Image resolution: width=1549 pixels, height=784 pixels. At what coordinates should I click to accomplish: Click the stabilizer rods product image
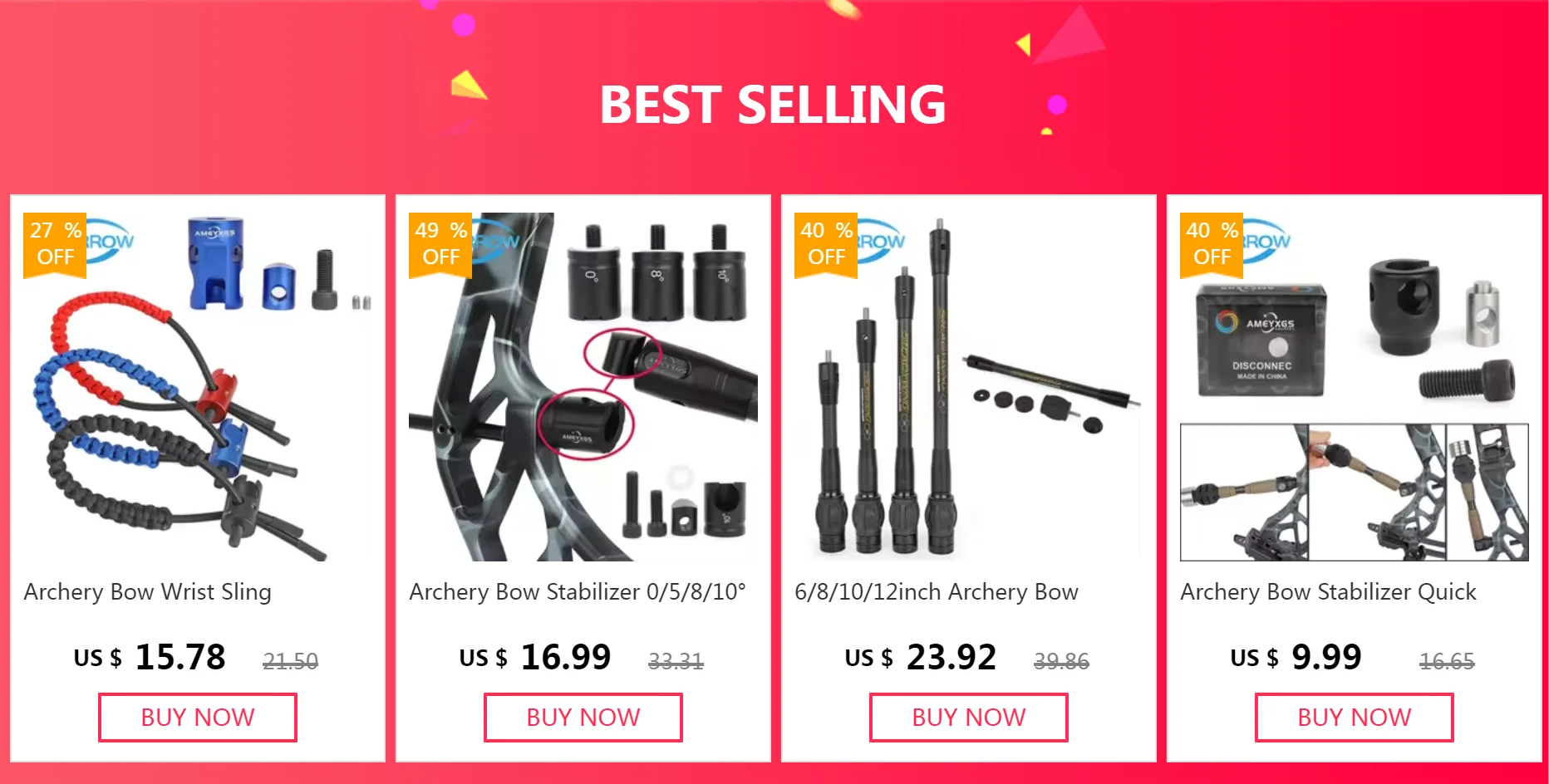pyautogui.click(x=969, y=387)
